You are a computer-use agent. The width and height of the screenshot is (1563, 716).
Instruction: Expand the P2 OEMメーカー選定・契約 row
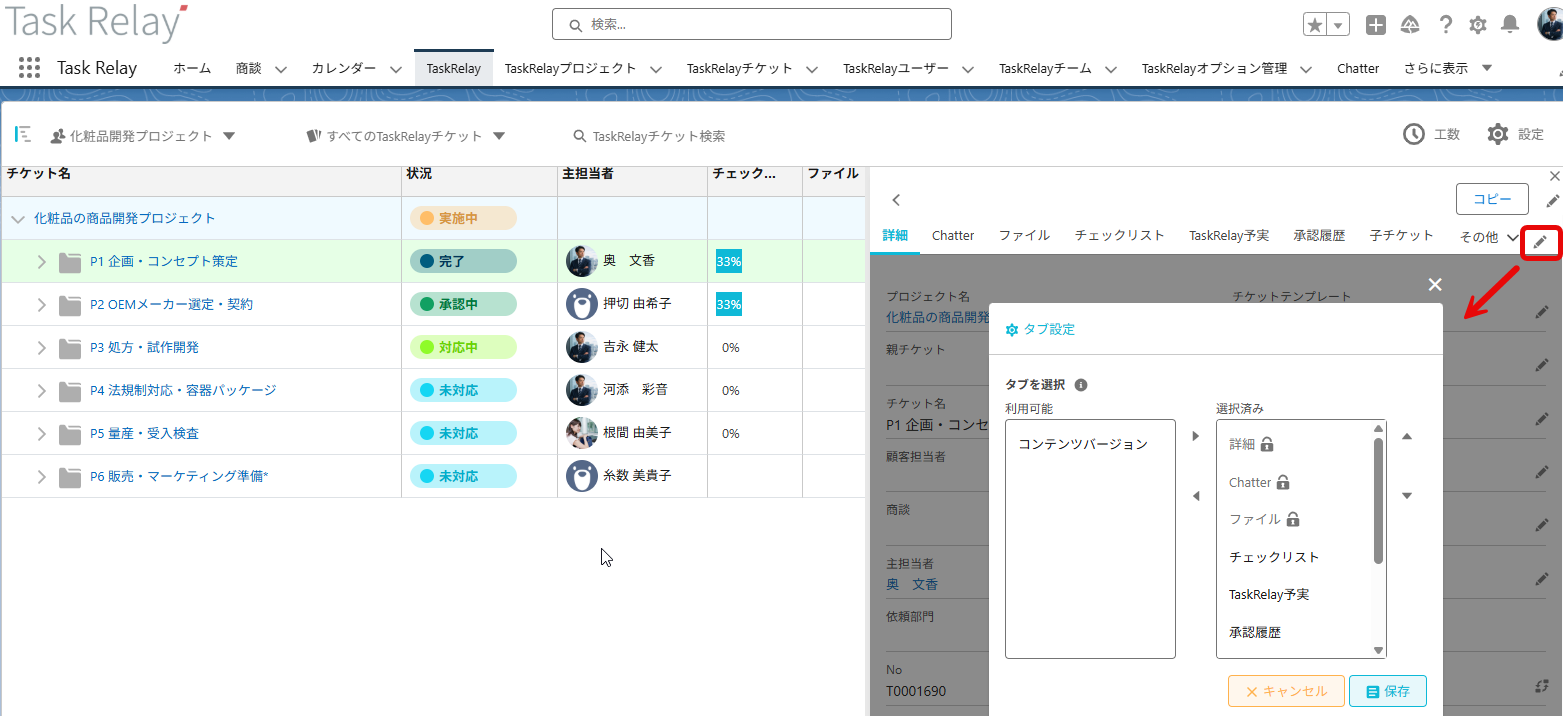(x=42, y=305)
